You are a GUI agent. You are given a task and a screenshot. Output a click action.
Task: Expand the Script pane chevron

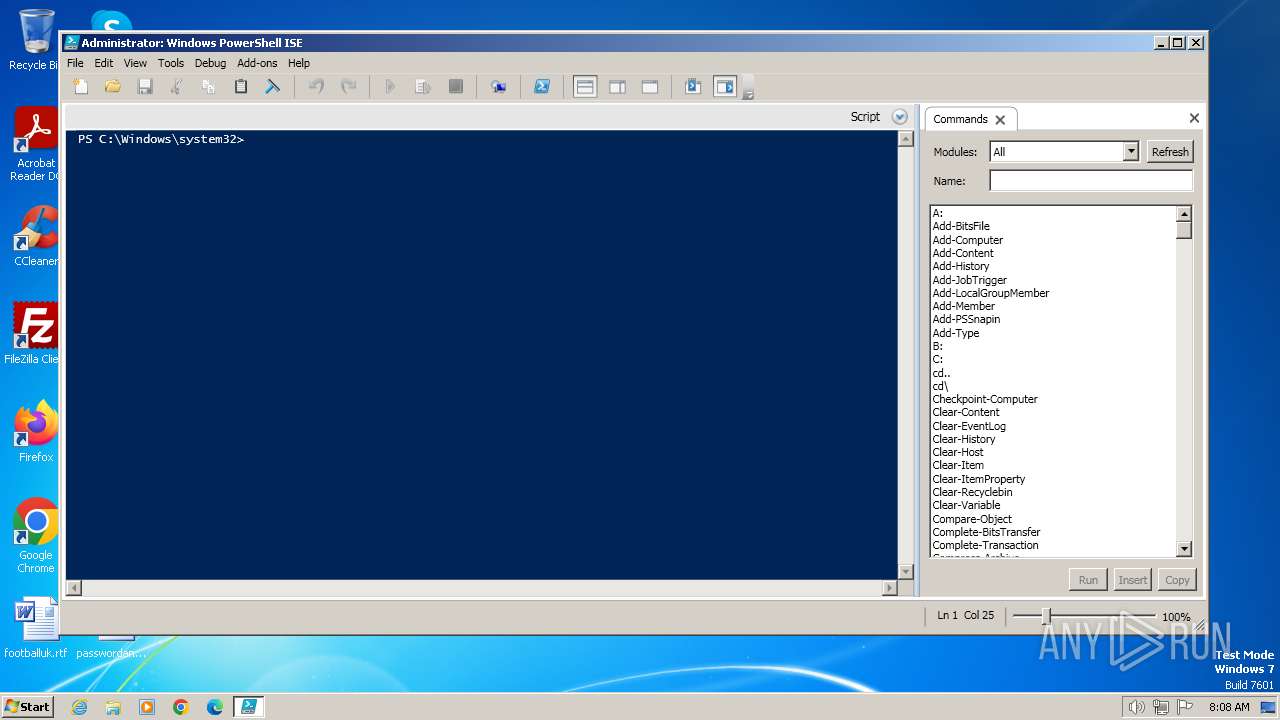tap(899, 117)
